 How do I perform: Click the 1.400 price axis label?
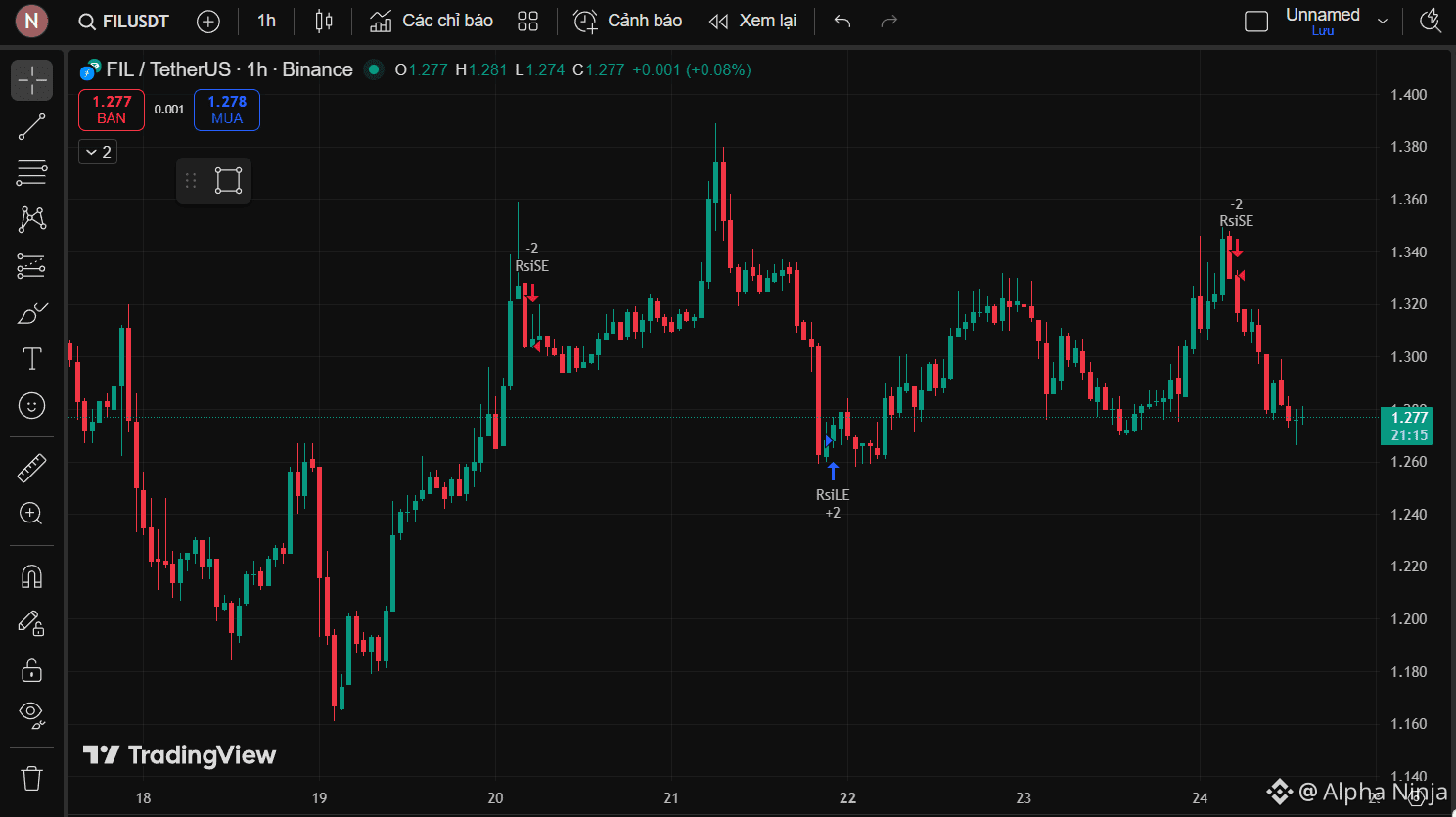[1408, 95]
